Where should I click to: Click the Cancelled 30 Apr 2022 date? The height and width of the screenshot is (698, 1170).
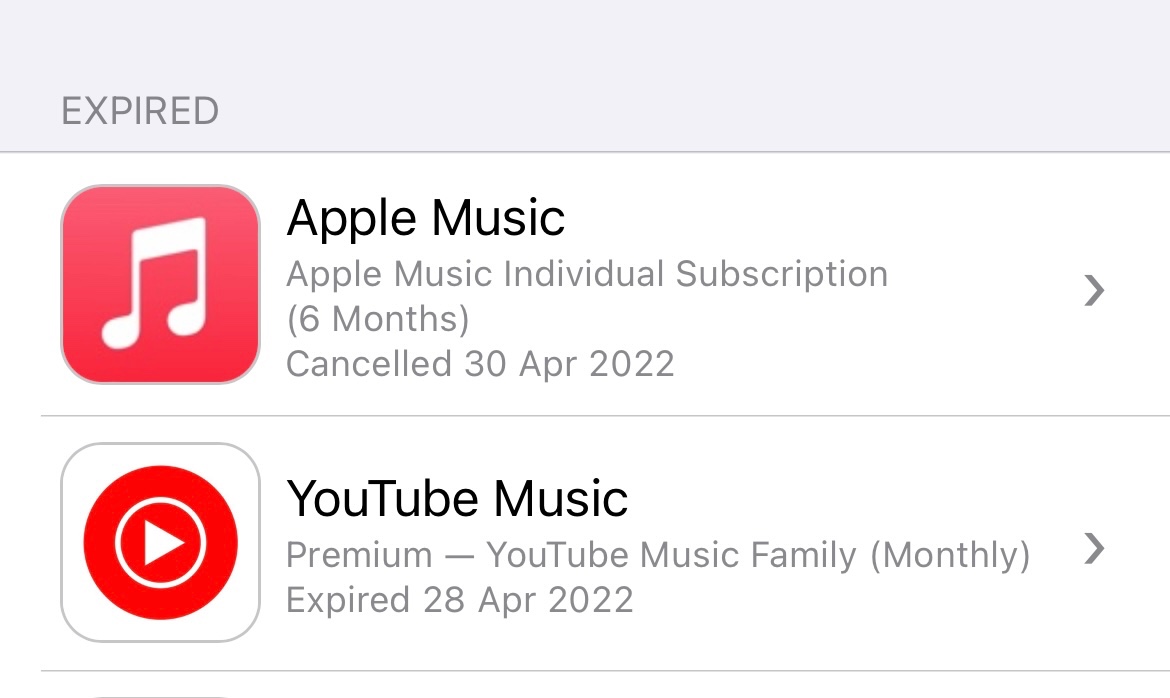480,363
